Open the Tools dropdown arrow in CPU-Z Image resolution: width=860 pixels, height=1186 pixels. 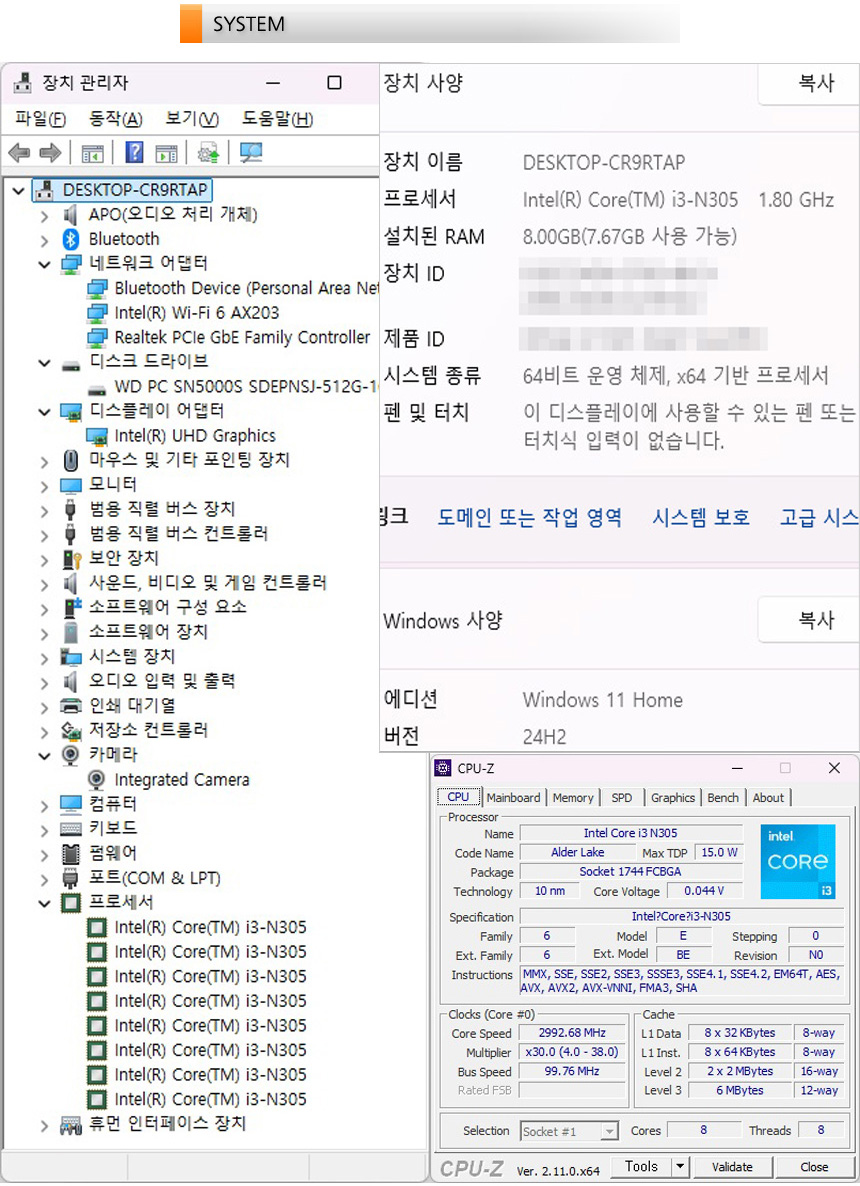tap(680, 1166)
